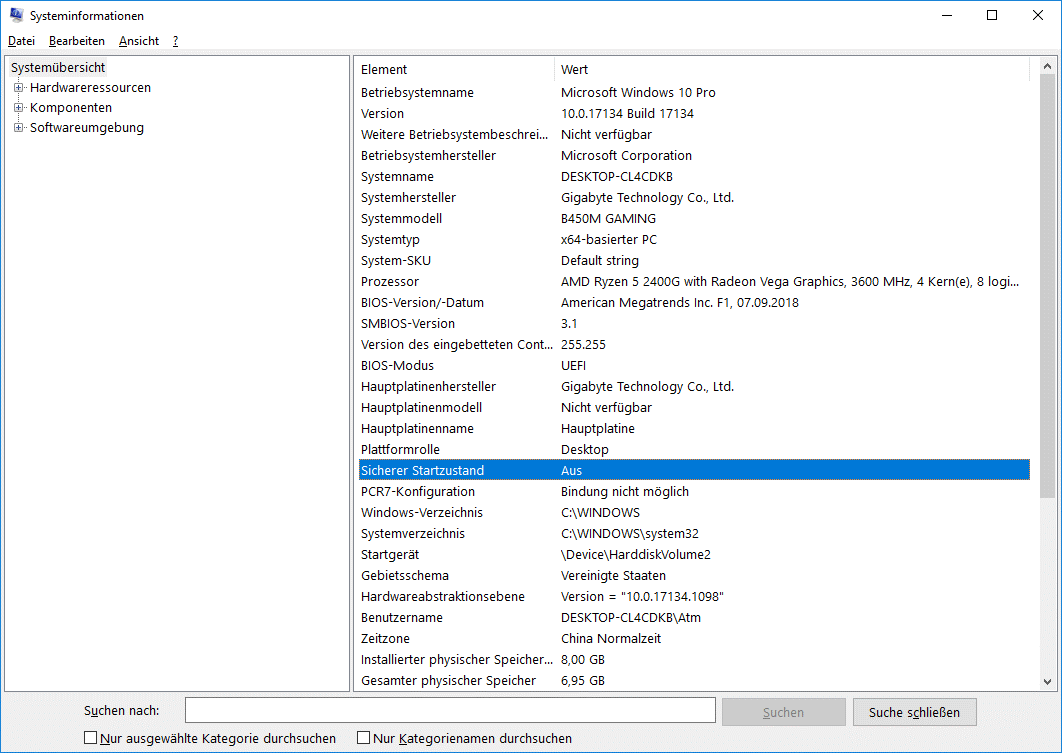Click the scrollbar up arrow
This screenshot has width=1062, height=753.
pos(1047,66)
